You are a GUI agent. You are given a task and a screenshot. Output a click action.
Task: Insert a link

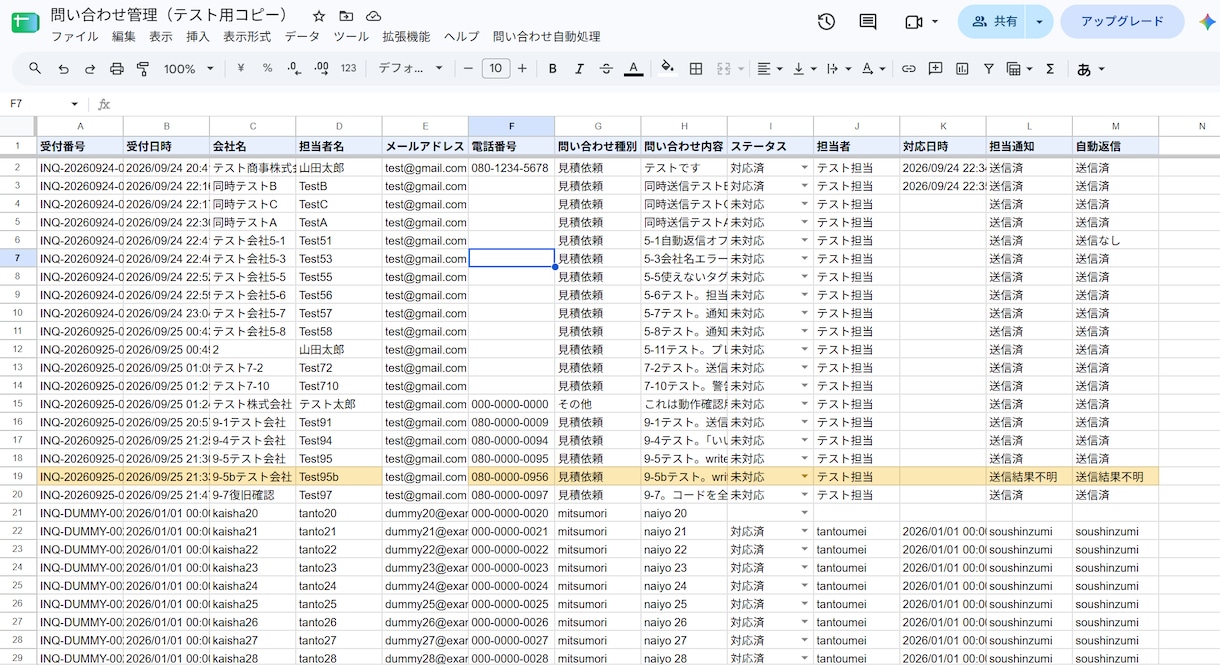point(908,69)
